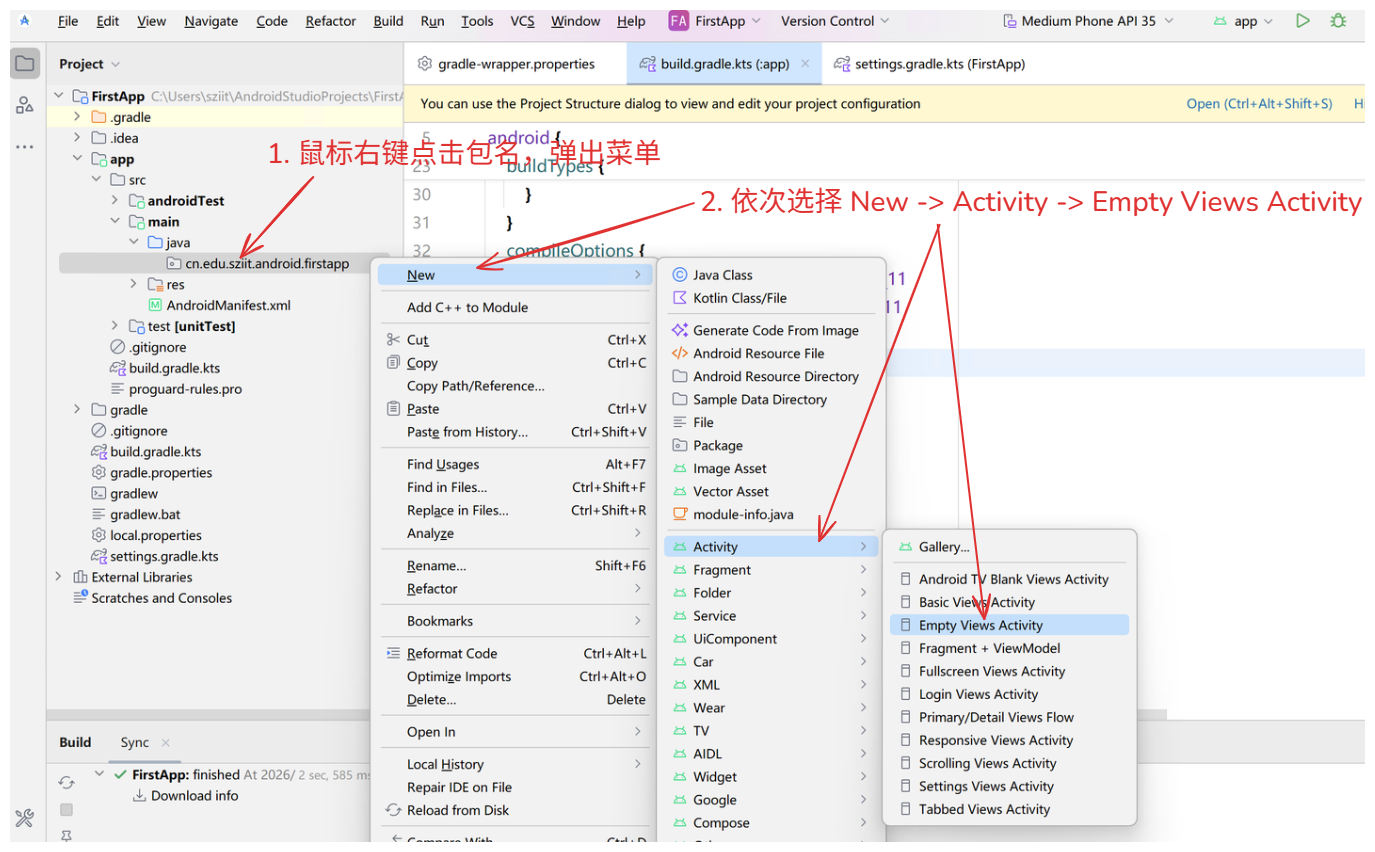Collapse the app module chevron
Screen dimensions: 1375x852
click(x=77, y=159)
